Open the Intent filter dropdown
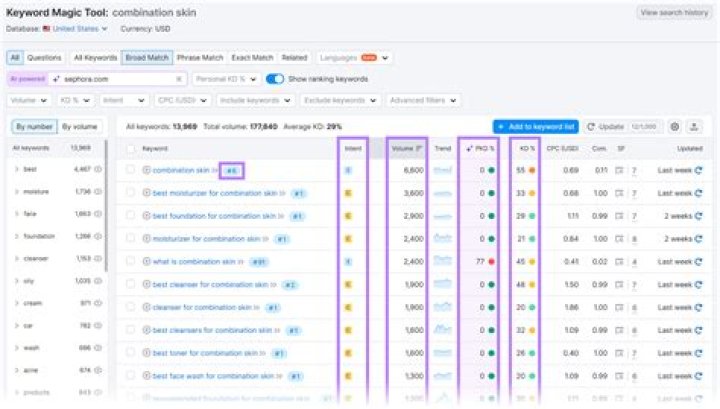The width and height of the screenshot is (720, 409). coord(124,100)
